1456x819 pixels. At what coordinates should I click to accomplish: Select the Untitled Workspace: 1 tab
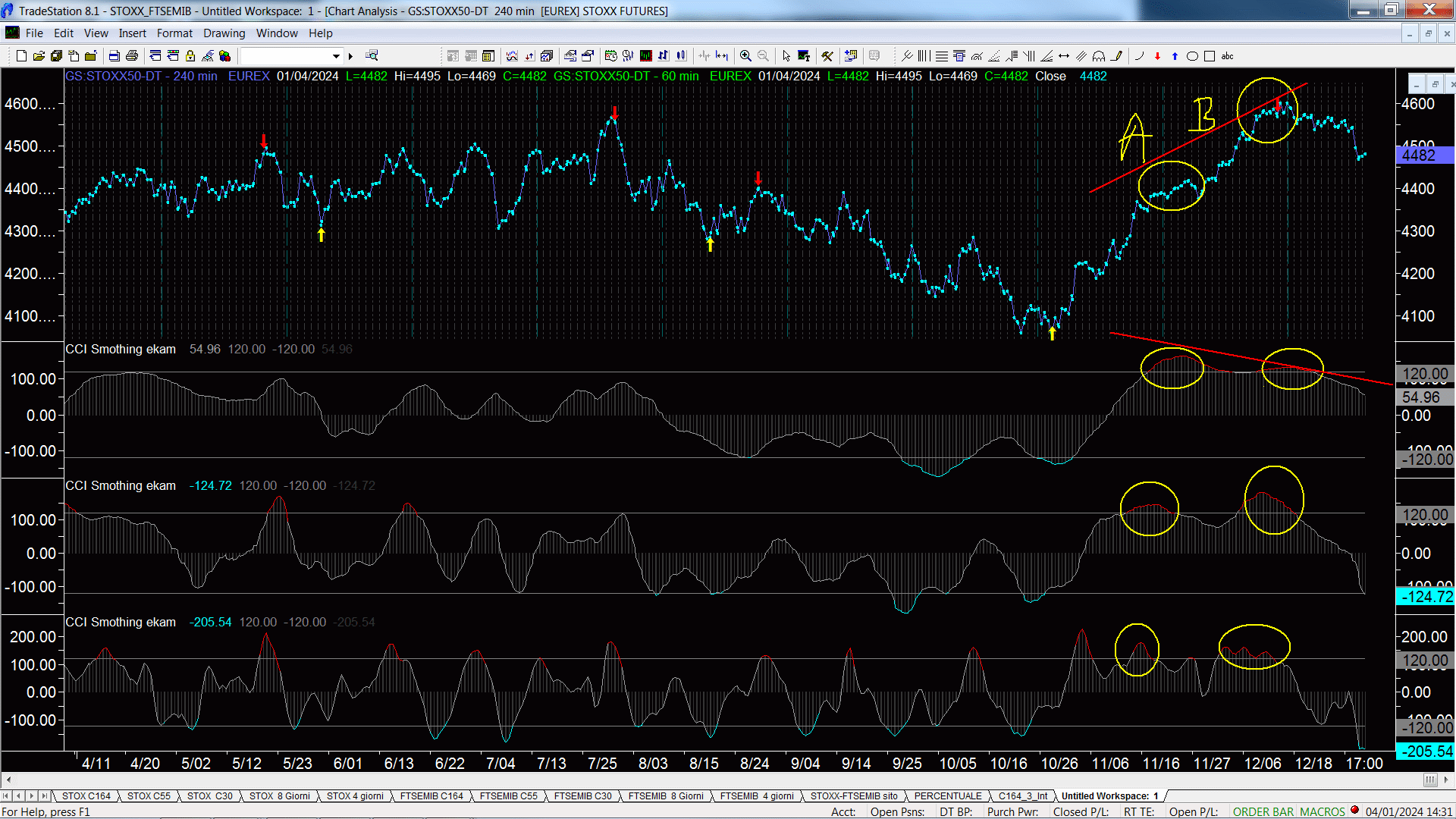coord(1110,795)
